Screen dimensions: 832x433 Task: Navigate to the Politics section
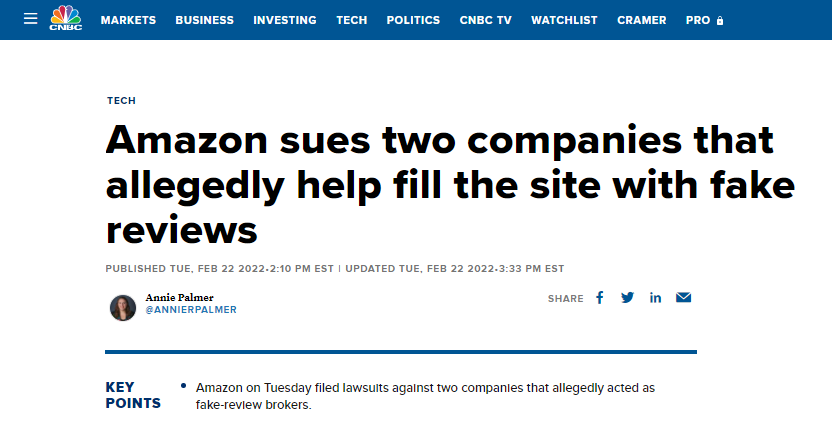(x=413, y=20)
